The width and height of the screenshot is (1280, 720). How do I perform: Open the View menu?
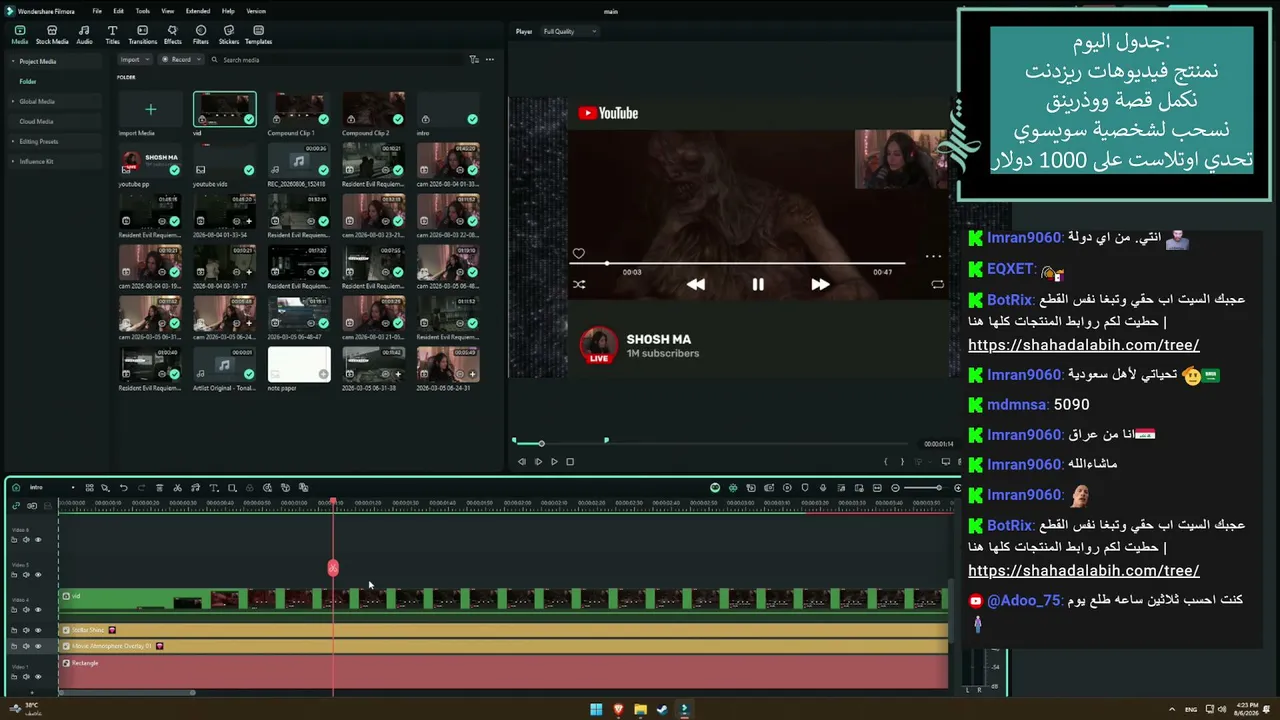(168, 11)
